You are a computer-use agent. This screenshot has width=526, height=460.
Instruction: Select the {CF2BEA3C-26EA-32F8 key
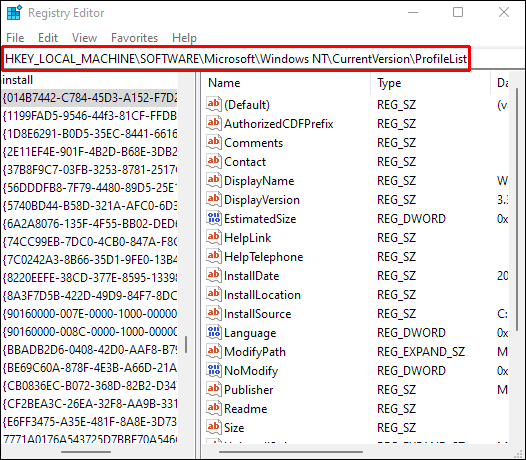[x=89, y=404]
